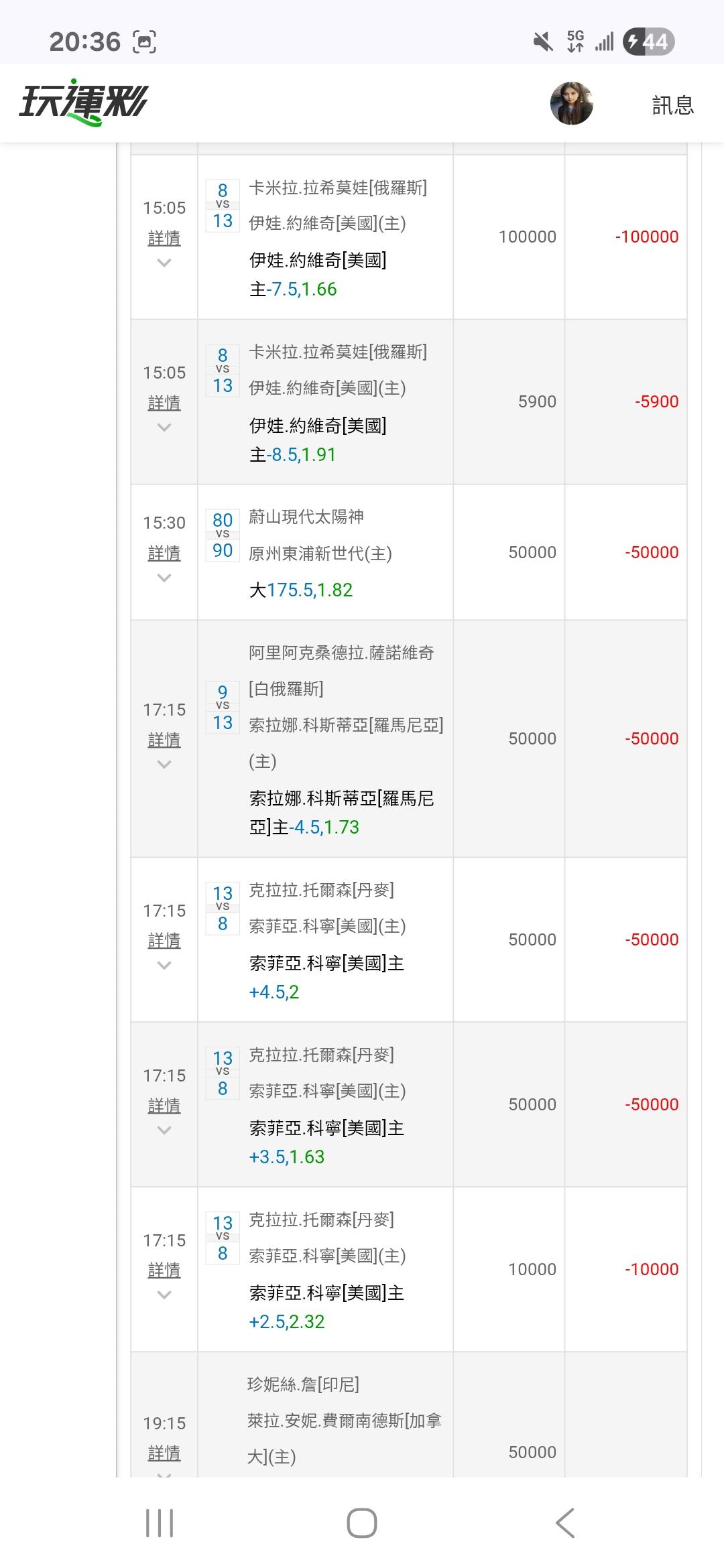Expand the 17:15 bet with +4.5 handicap
This screenshot has width=724, height=1568.
click(164, 966)
